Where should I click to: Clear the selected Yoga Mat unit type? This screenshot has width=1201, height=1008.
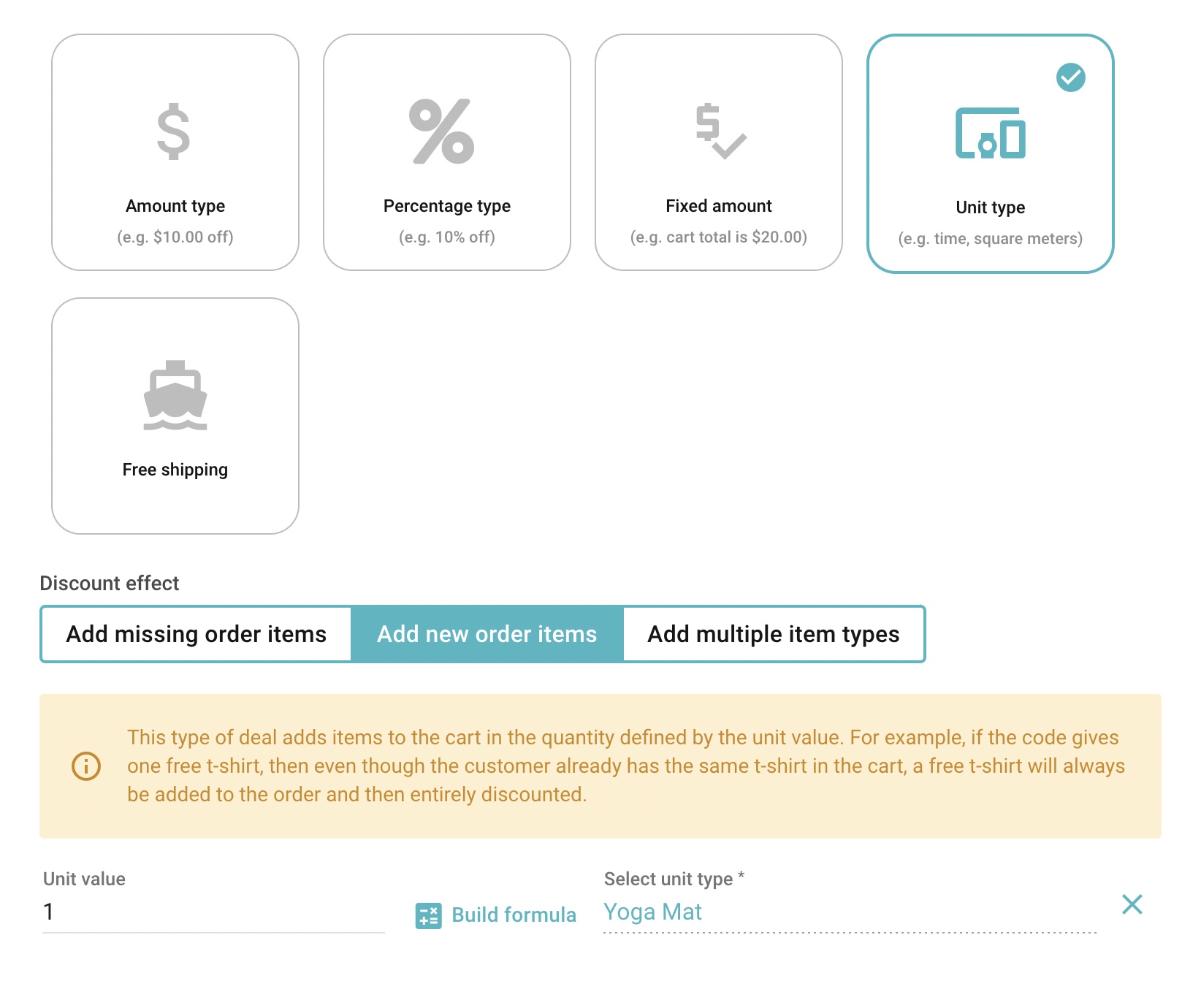pos(1132,905)
